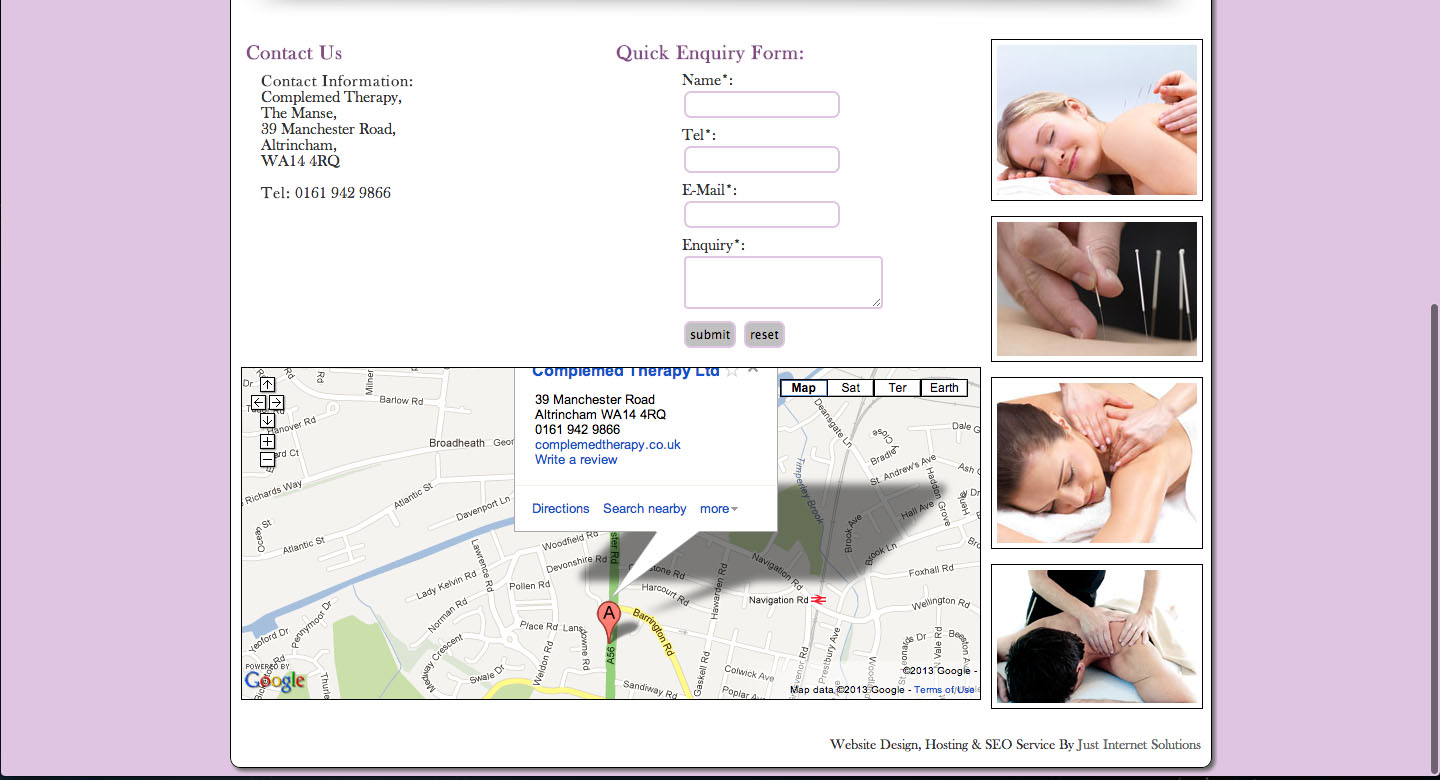Pan the map left with the arrow
Screen dimensions: 1440x780
(258, 402)
